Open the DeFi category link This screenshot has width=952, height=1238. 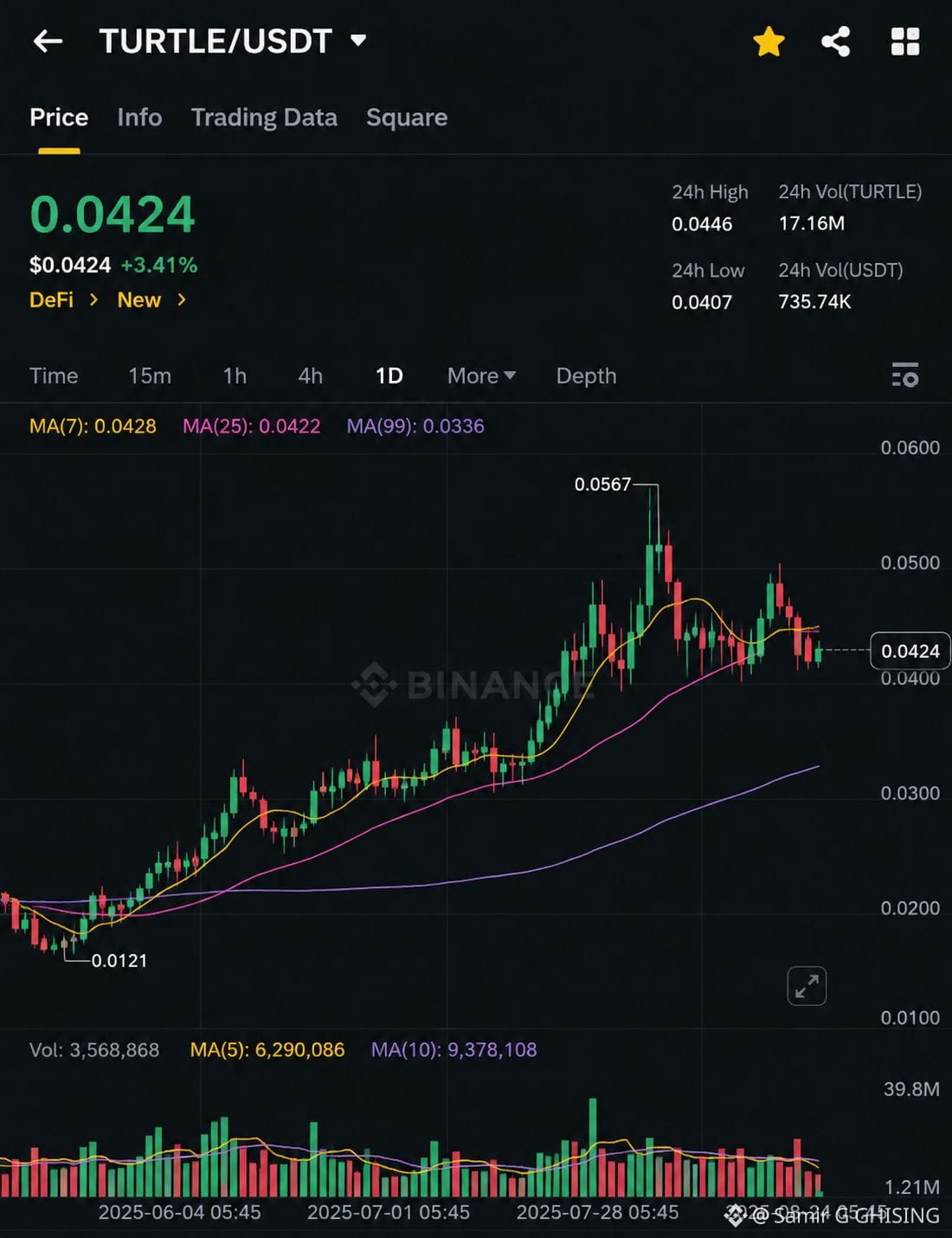(x=63, y=300)
